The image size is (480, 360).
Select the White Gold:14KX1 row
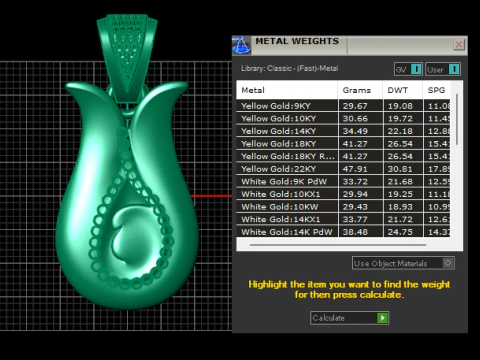click(x=343, y=219)
